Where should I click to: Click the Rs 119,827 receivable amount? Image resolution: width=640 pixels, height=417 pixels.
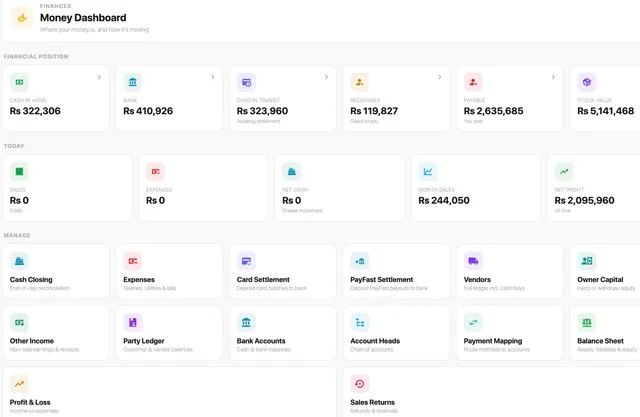374,111
